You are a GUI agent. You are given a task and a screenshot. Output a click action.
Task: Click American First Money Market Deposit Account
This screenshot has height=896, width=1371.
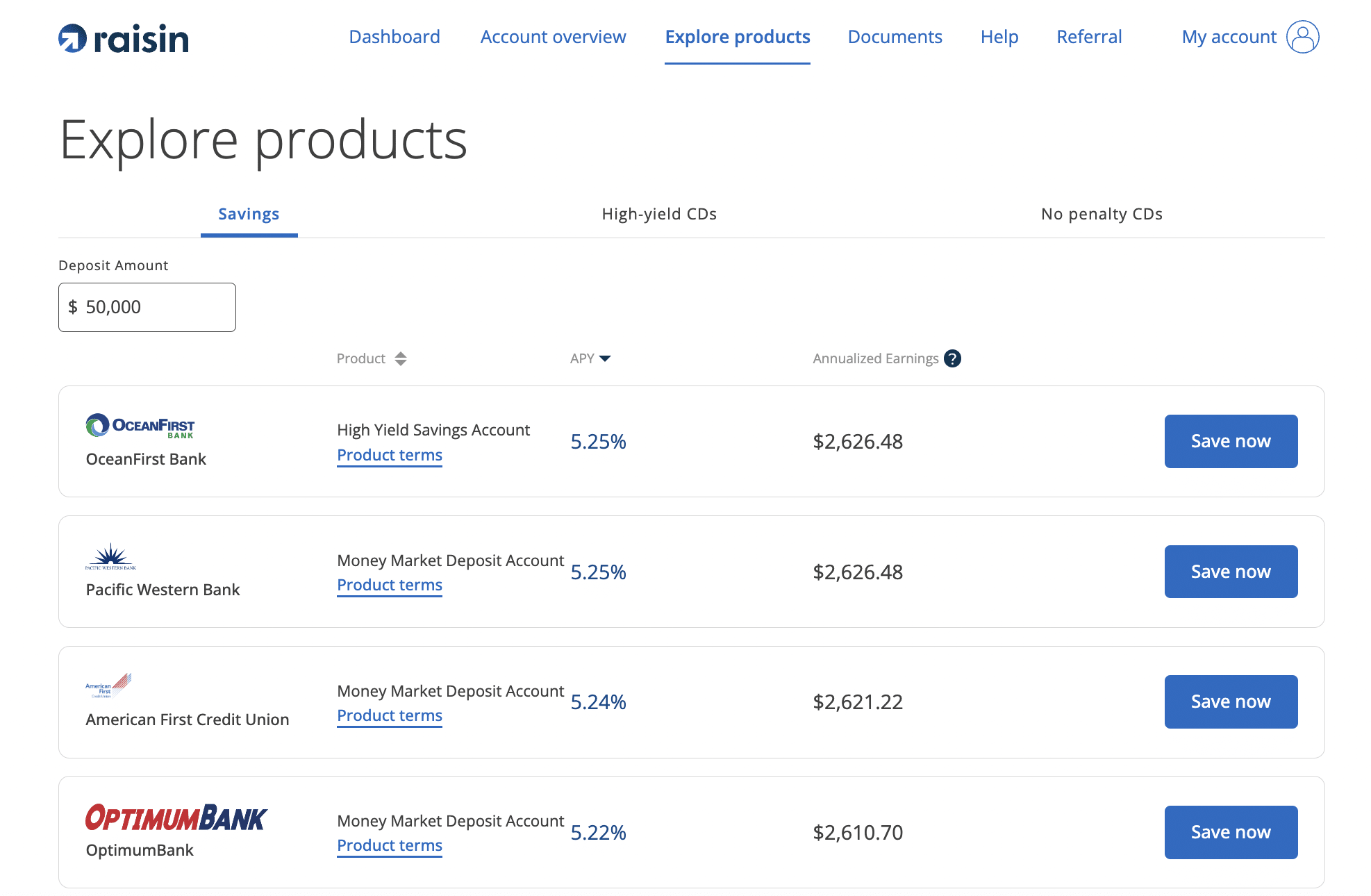point(450,691)
